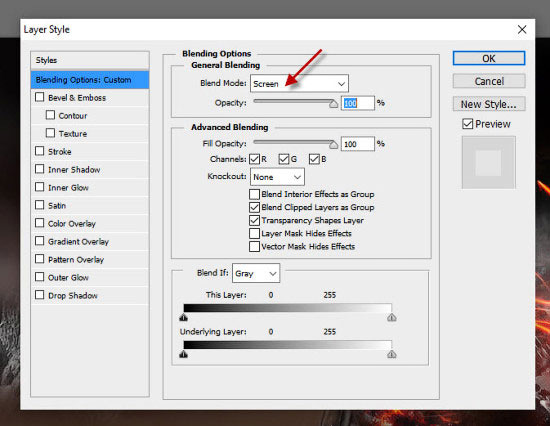550x426 pixels.
Task: Enable the Drop Shadow checkbox
Action: click(x=40, y=295)
